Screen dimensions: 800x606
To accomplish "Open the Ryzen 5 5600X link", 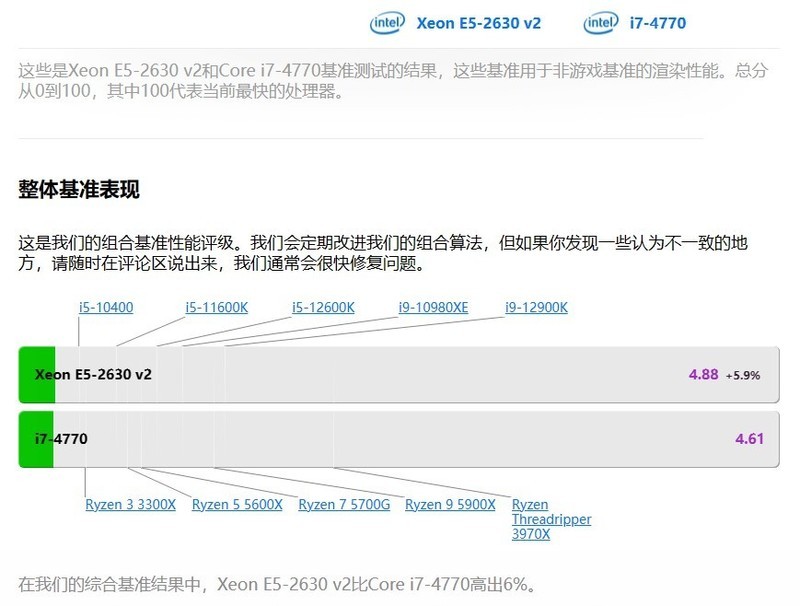I will tap(237, 504).
